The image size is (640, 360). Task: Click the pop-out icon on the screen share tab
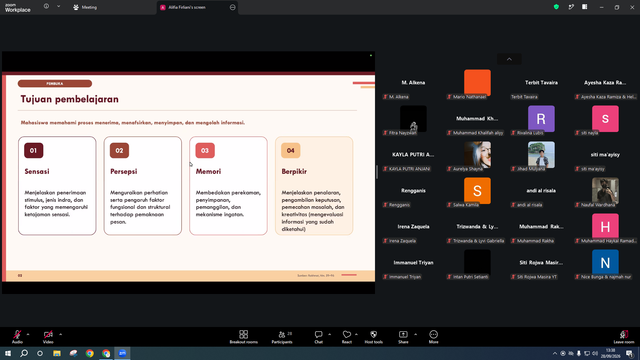[x=233, y=7]
